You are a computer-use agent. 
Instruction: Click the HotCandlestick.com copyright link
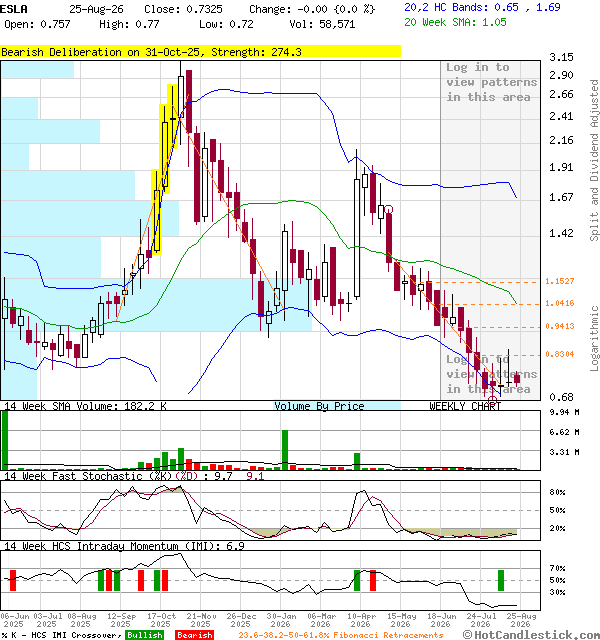[531, 635]
